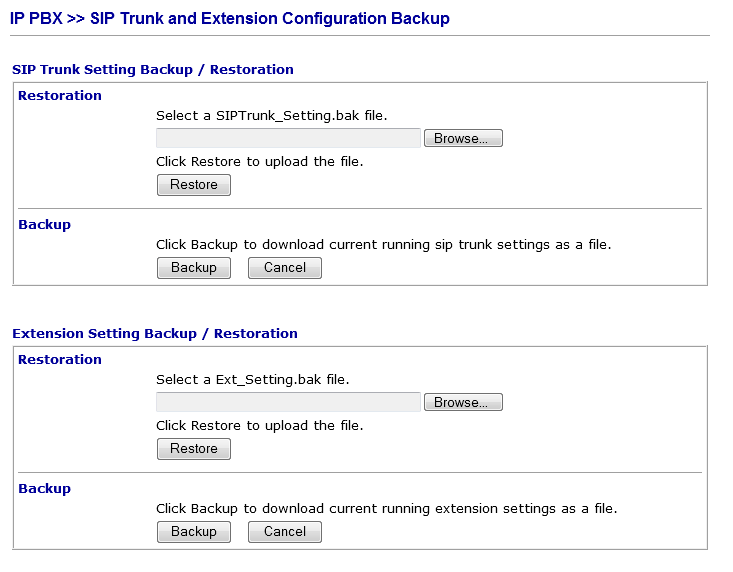Cancel the SIP trunk backup
The image size is (733, 572).
pos(285,267)
